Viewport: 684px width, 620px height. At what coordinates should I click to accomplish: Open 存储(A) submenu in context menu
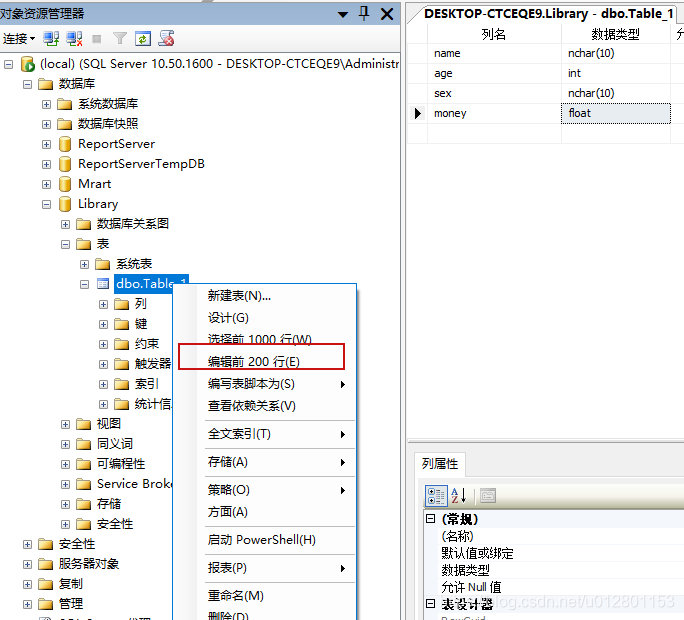point(265,462)
